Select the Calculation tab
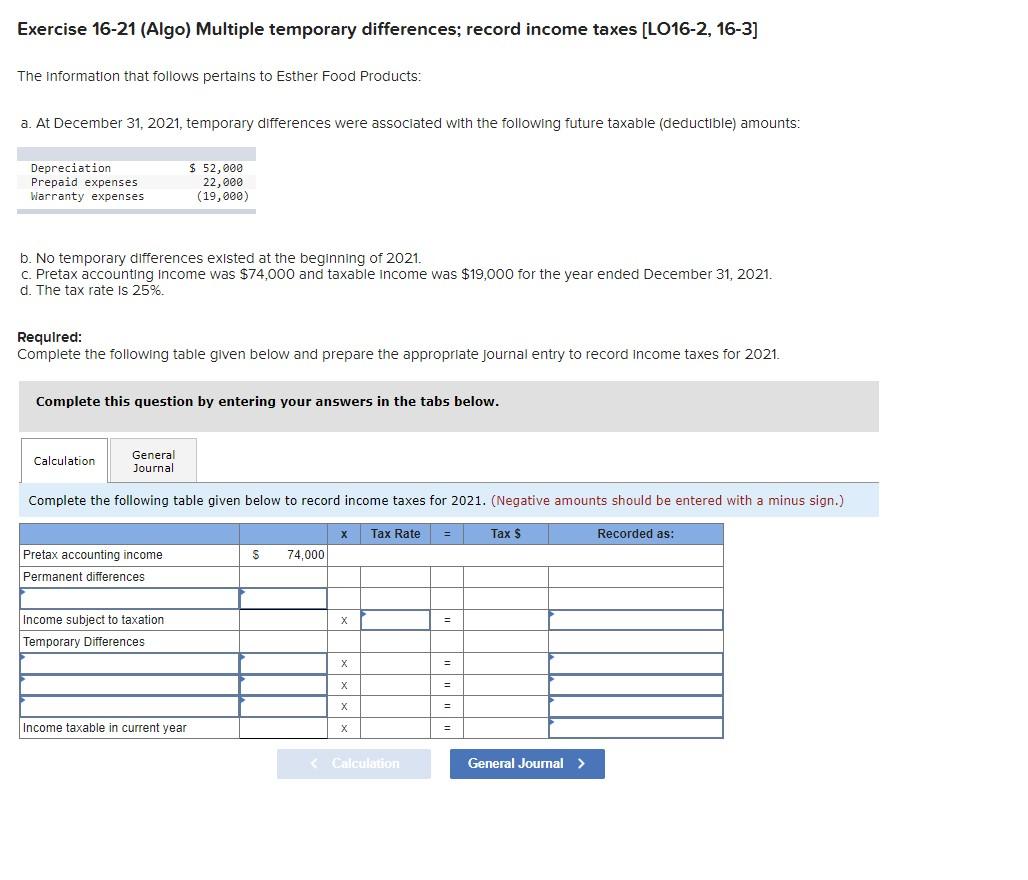1028x880 pixels. tap(63, 461)
